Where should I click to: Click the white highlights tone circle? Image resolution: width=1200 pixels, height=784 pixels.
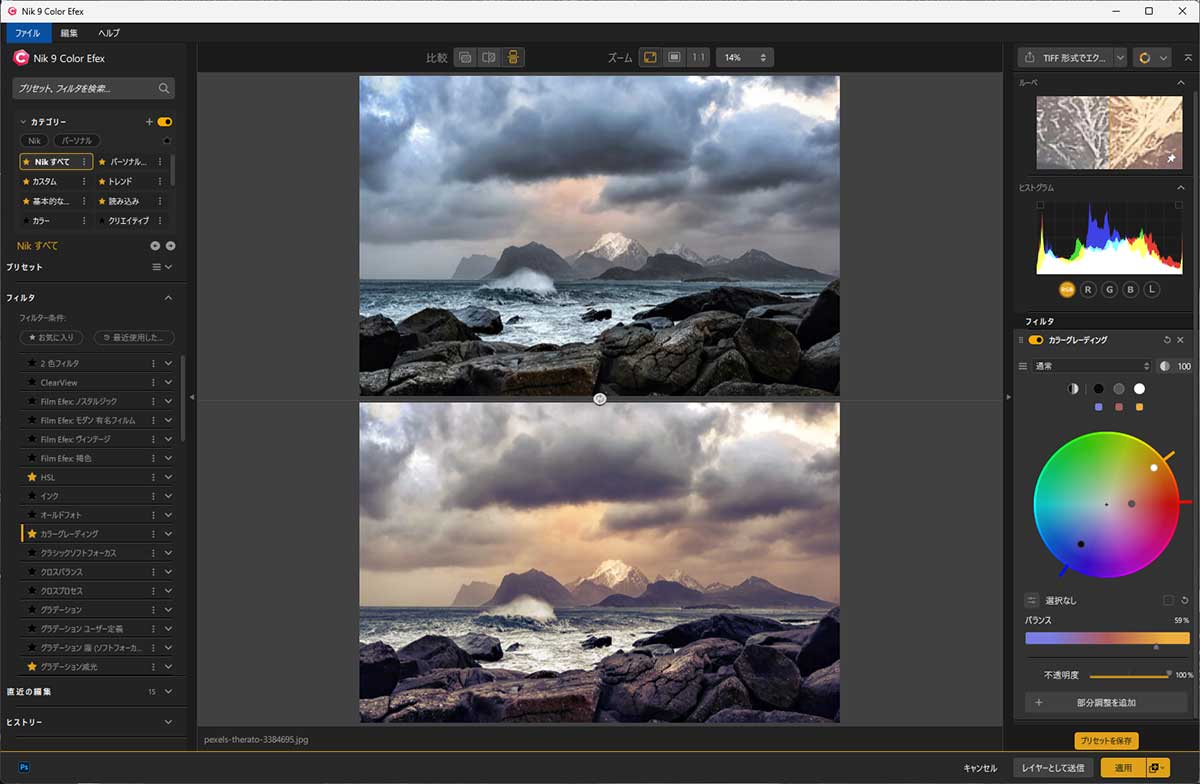1139,388
